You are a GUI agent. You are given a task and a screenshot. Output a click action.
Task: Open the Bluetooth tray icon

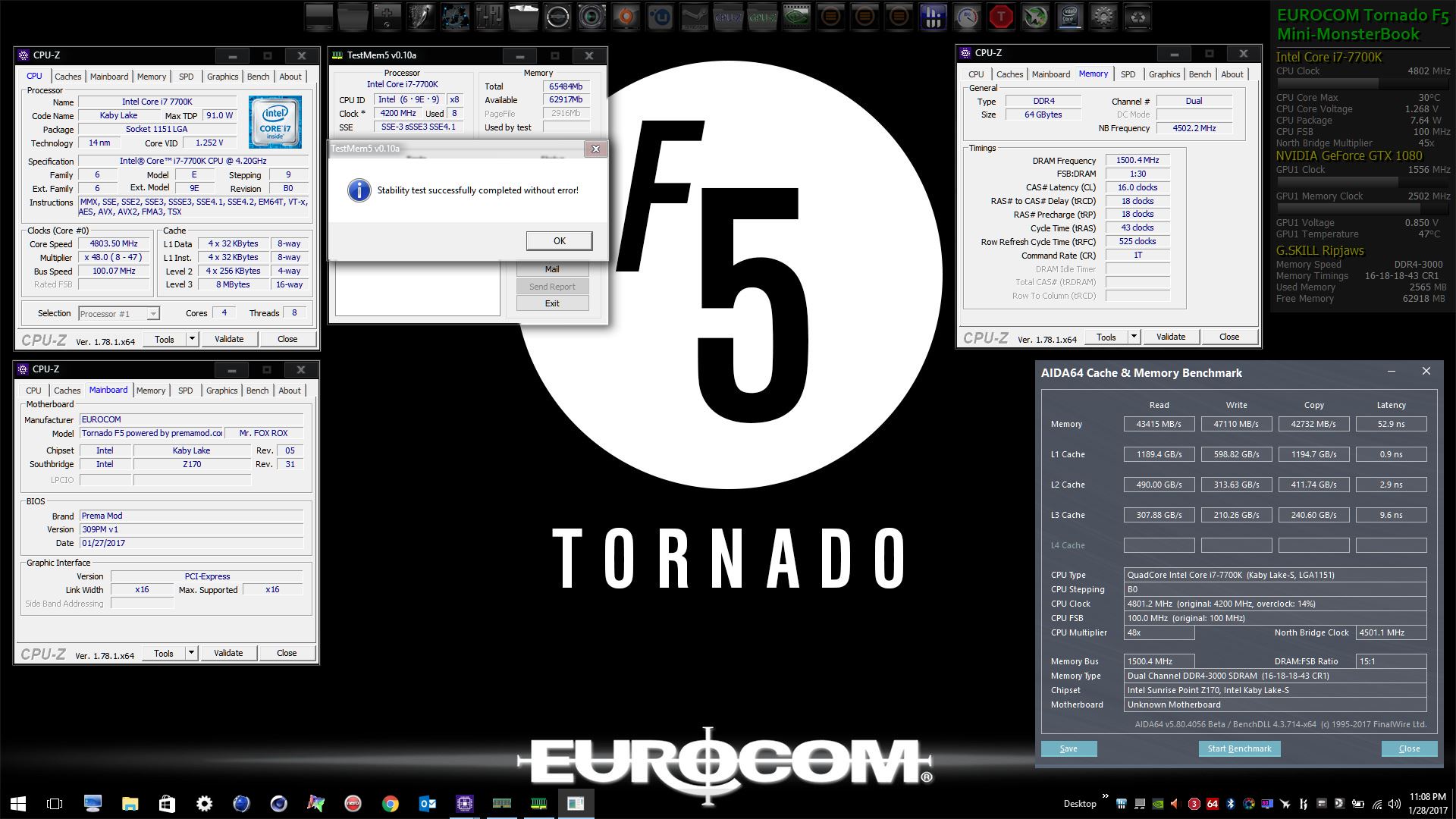pos(1230,804)
